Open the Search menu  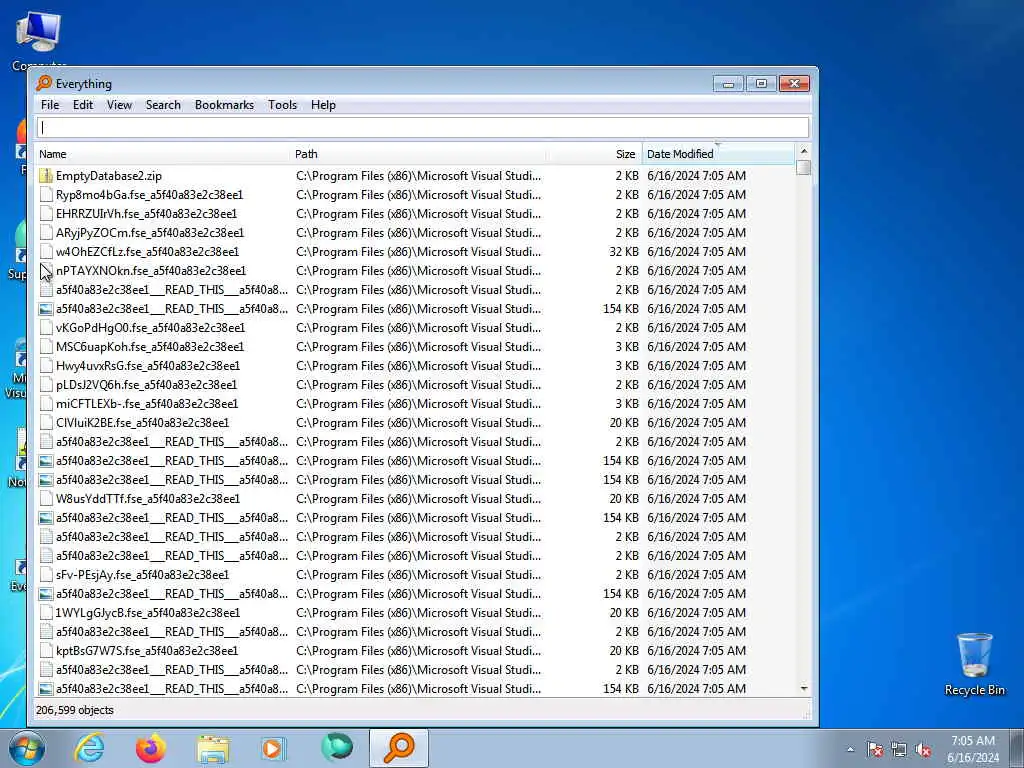tap(163, 105)
